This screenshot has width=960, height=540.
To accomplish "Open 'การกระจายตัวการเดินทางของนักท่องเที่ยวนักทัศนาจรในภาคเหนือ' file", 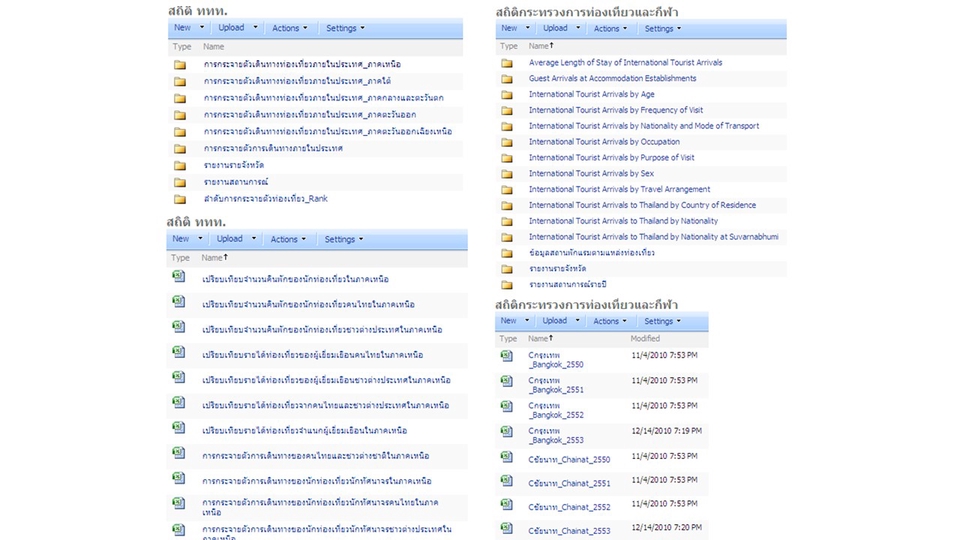I will point(317,481).
